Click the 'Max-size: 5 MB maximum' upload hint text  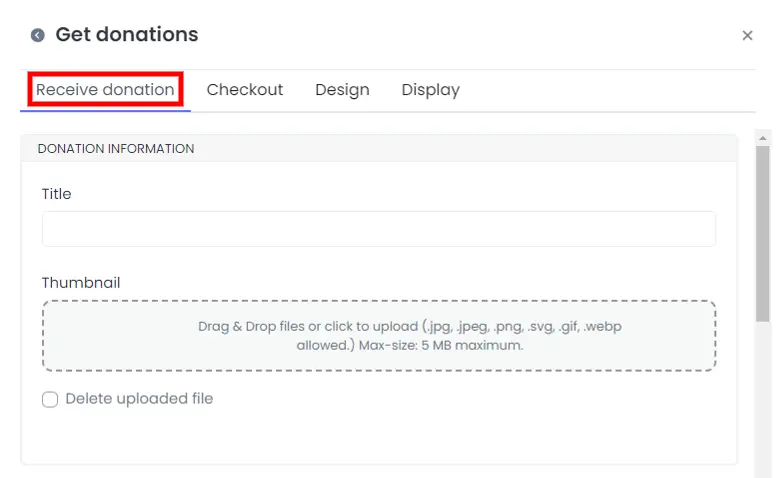tap(441, 345)
